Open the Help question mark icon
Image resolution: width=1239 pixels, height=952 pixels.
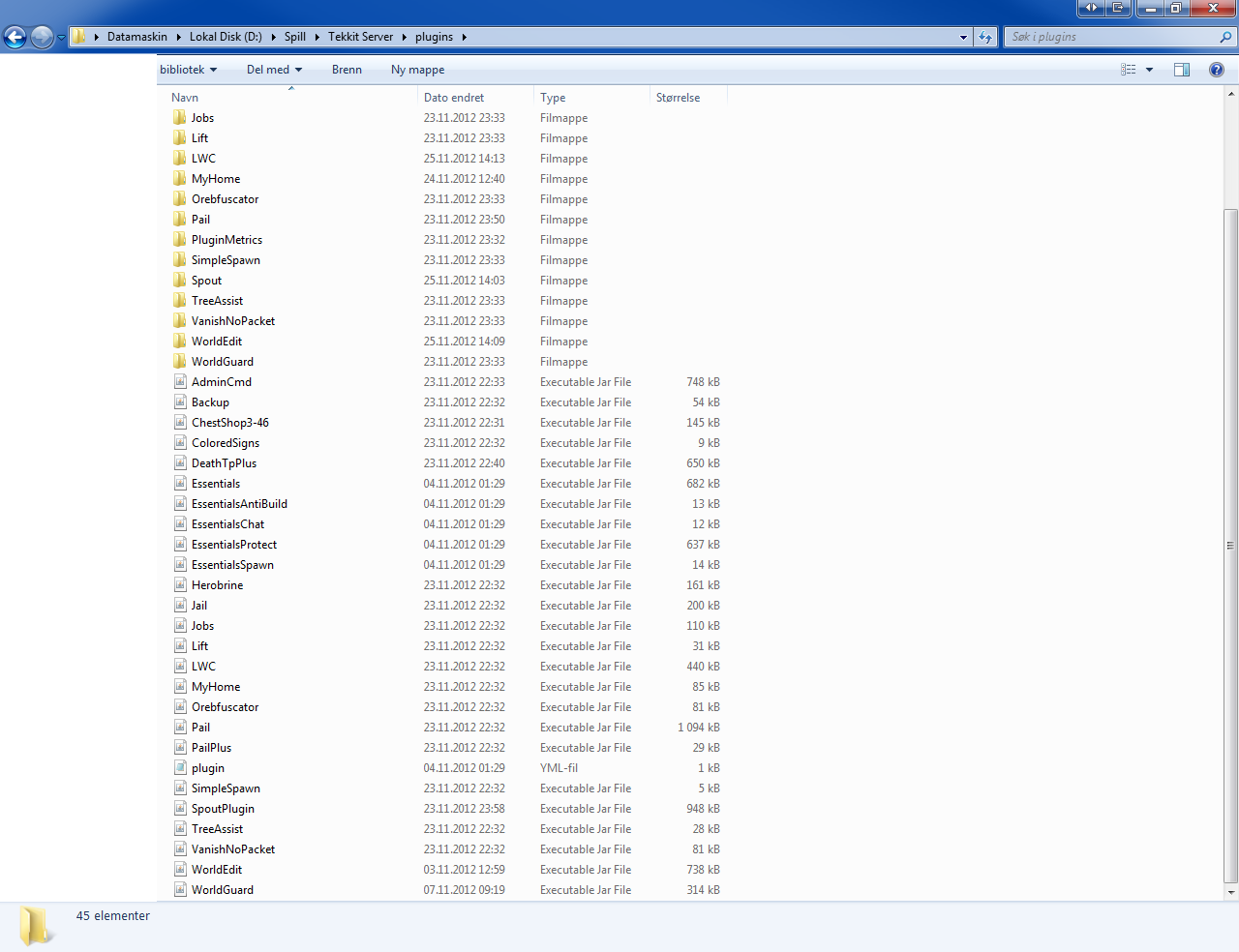(1217, 70)
